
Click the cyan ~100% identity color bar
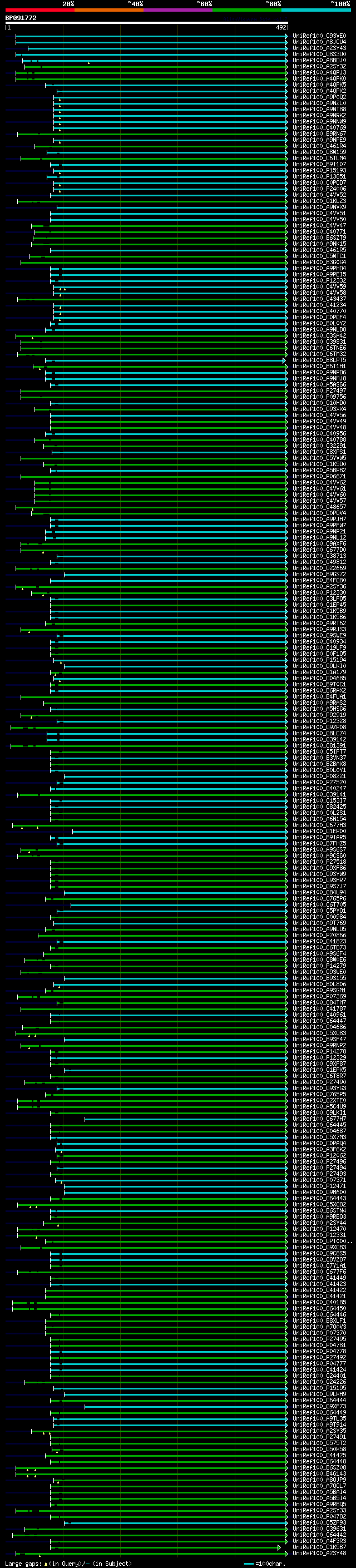click(x=316, y=10)
